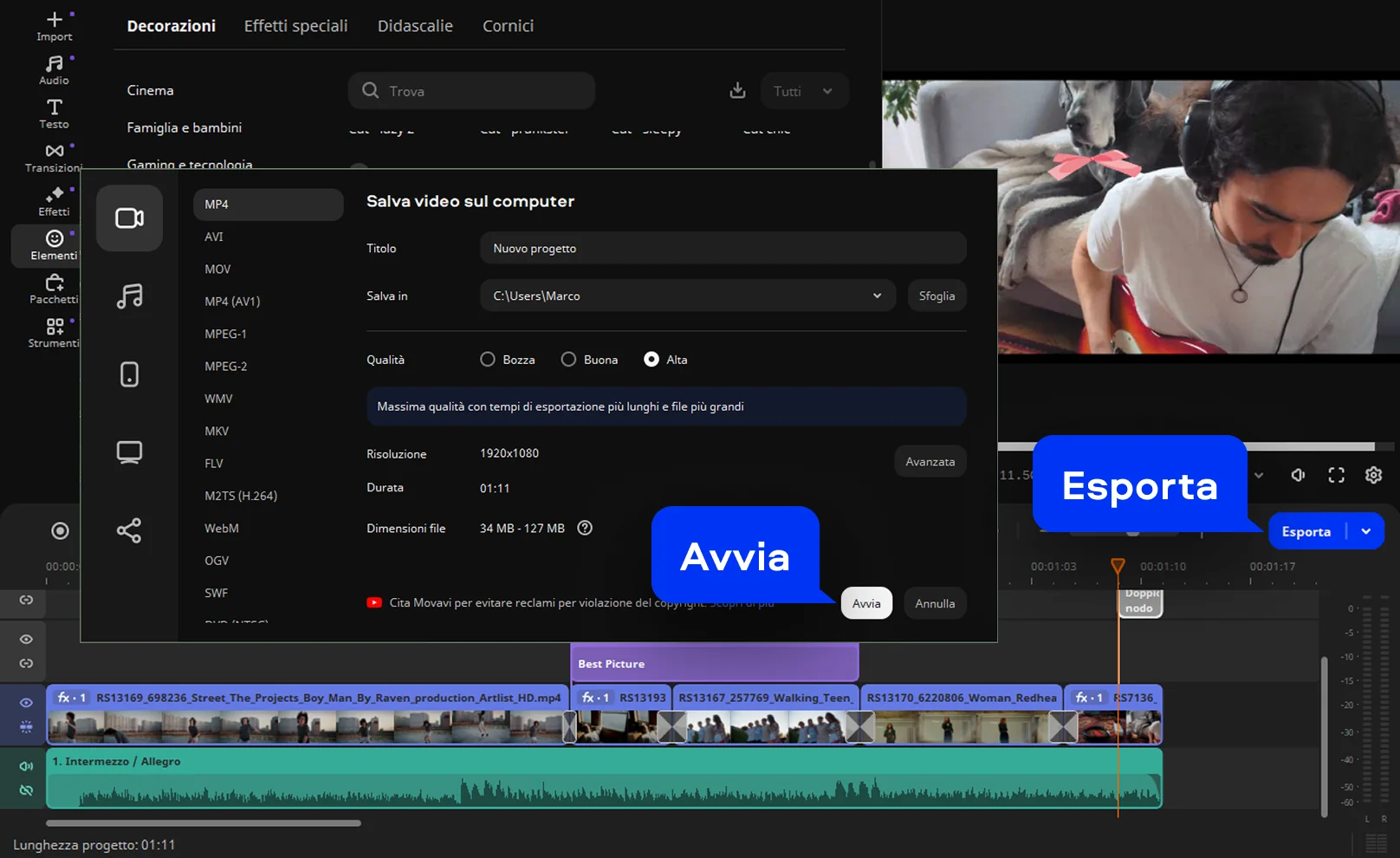
Task: Enter fullscreen preview mode
Action: [x=1336, y=475]
